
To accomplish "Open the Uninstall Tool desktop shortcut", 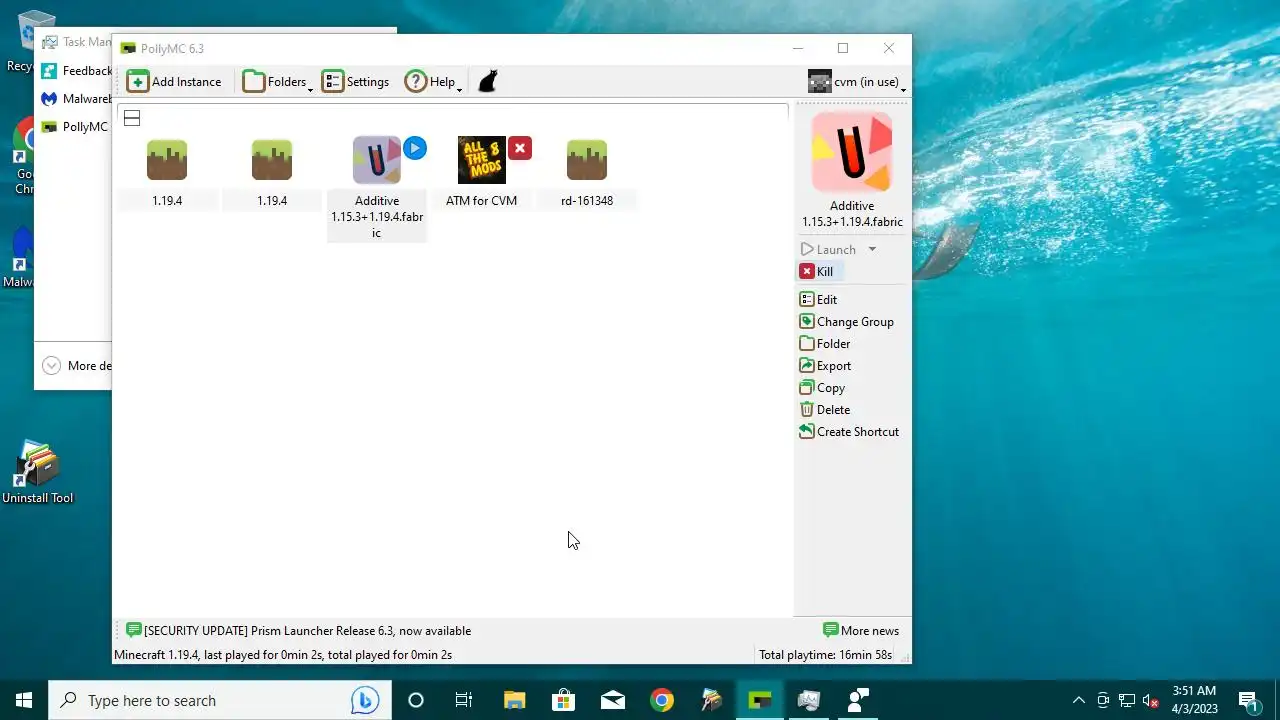I will 38,472.
